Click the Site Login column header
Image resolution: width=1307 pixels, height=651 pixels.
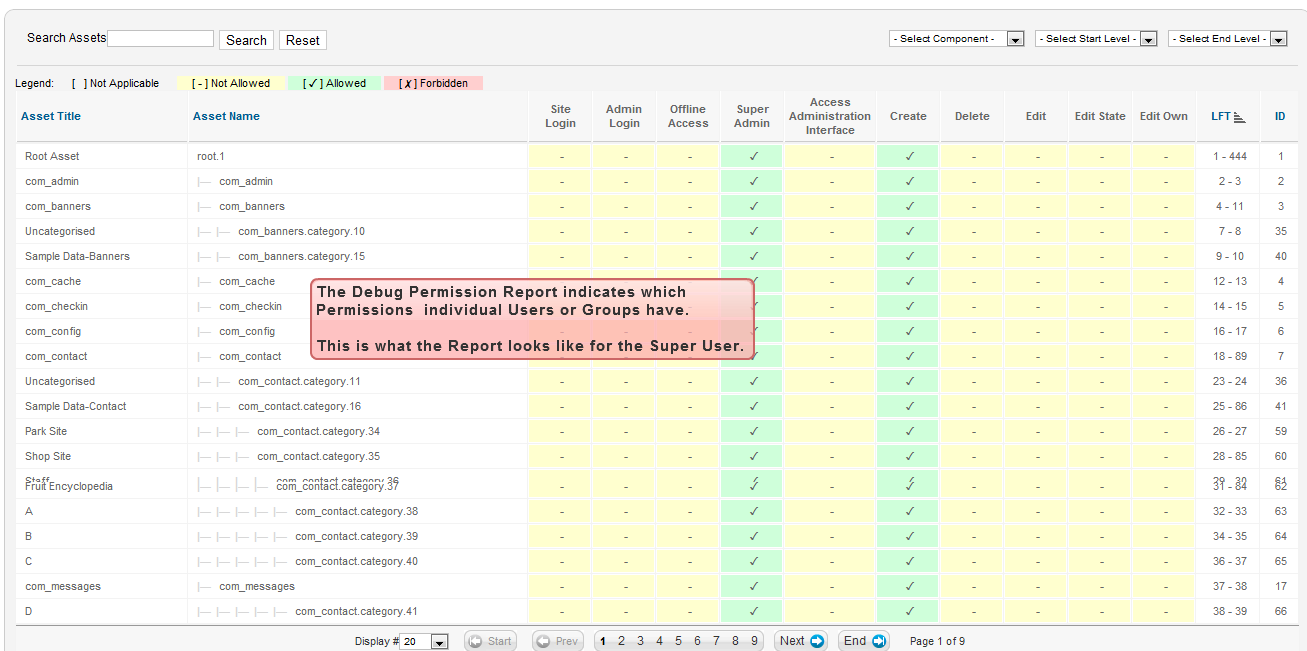[x=560, y=116]
